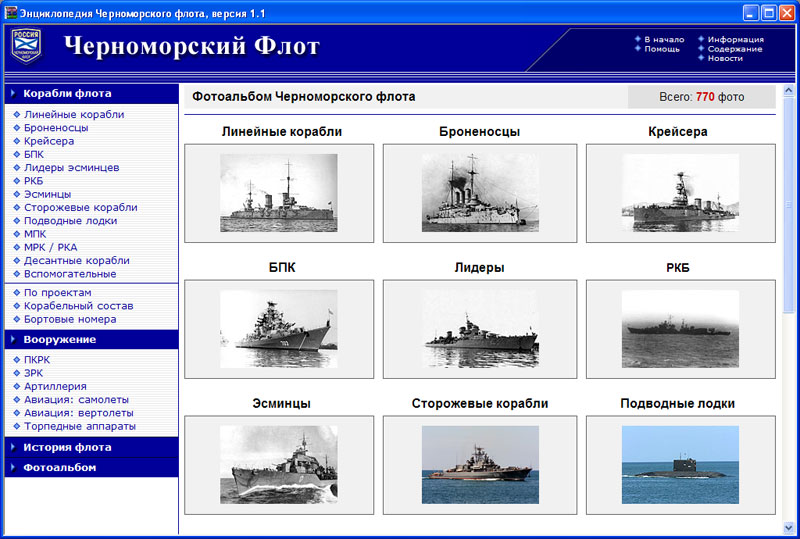Select Авиация: вертолеты link
The image size is (800, 539).
(78, 413)
